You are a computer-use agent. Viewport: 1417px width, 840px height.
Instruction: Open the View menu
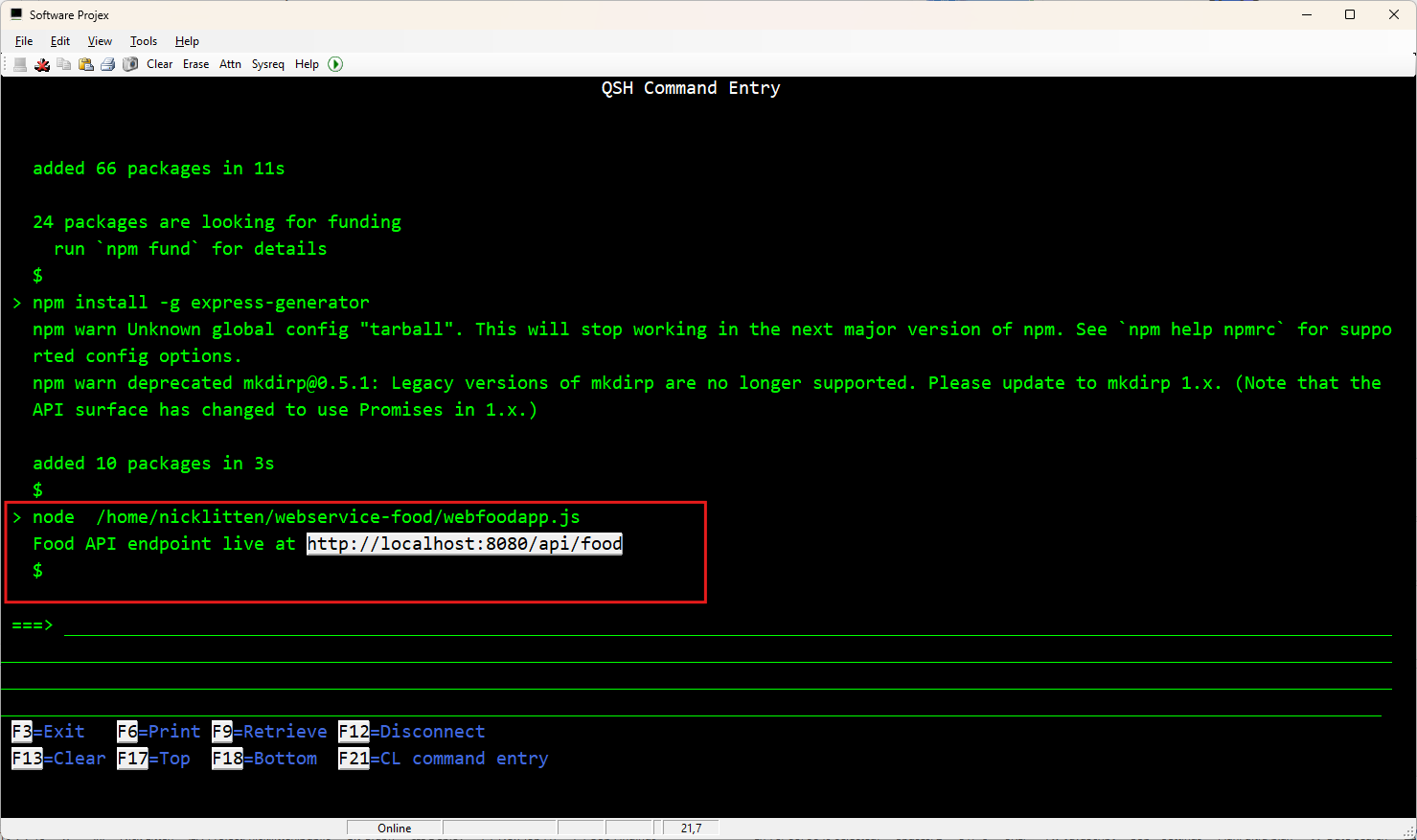coord(100,41)
